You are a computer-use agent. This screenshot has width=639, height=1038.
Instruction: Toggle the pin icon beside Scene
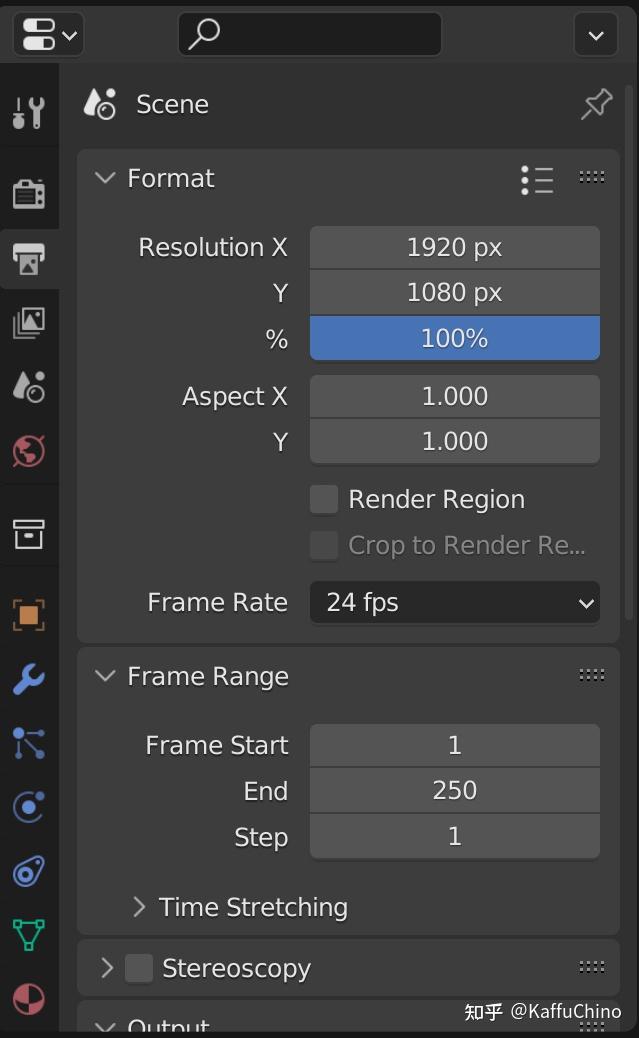(x=597, y=104)
